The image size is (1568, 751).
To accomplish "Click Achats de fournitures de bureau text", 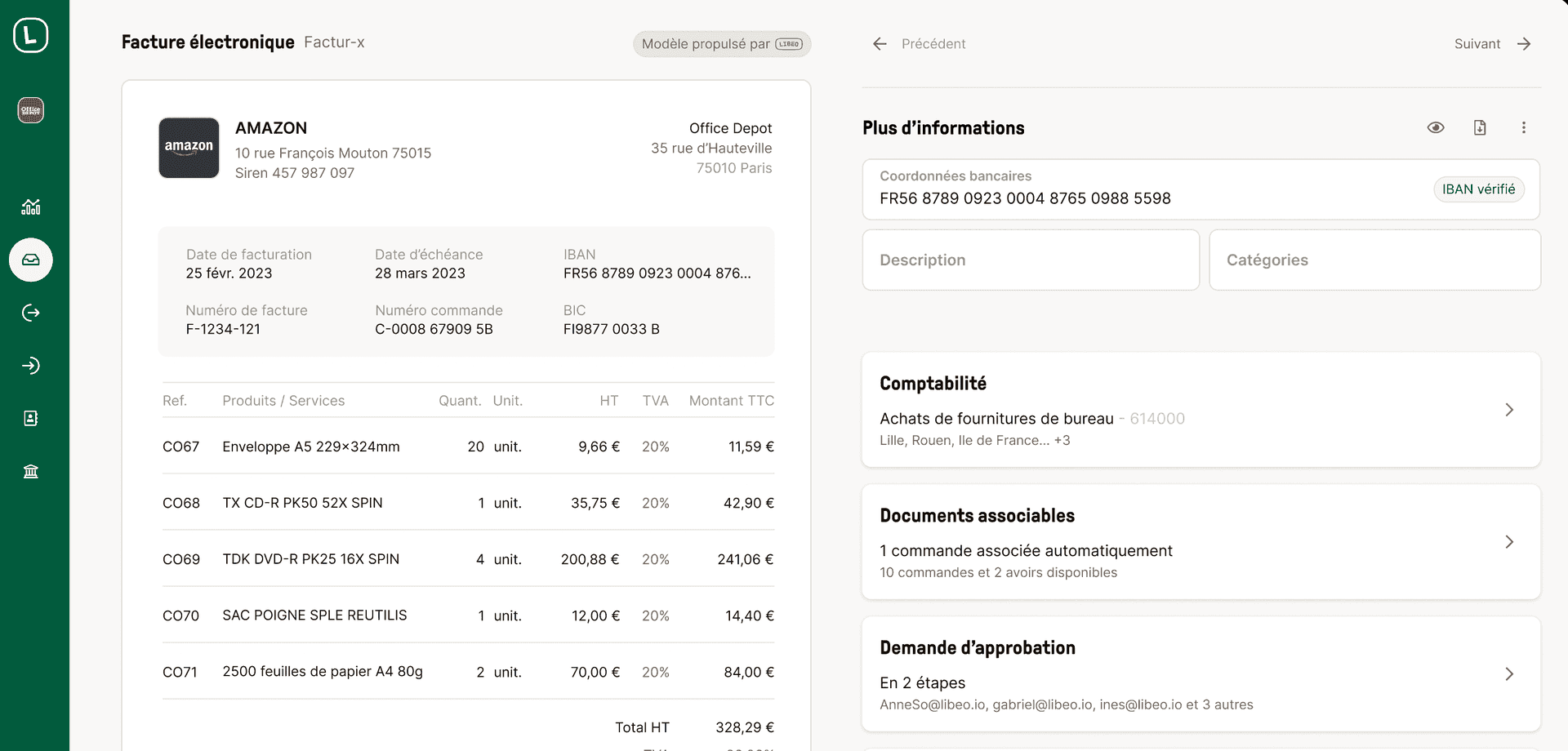I will coord(996,419).
